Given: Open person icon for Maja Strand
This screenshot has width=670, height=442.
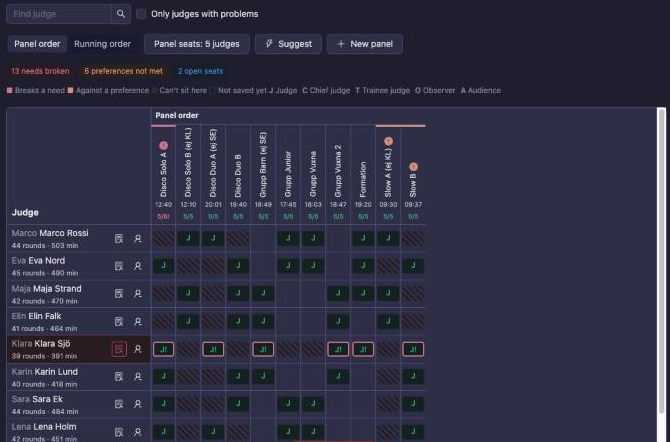Looking at the screenshot, I should [x=138, y=294].
